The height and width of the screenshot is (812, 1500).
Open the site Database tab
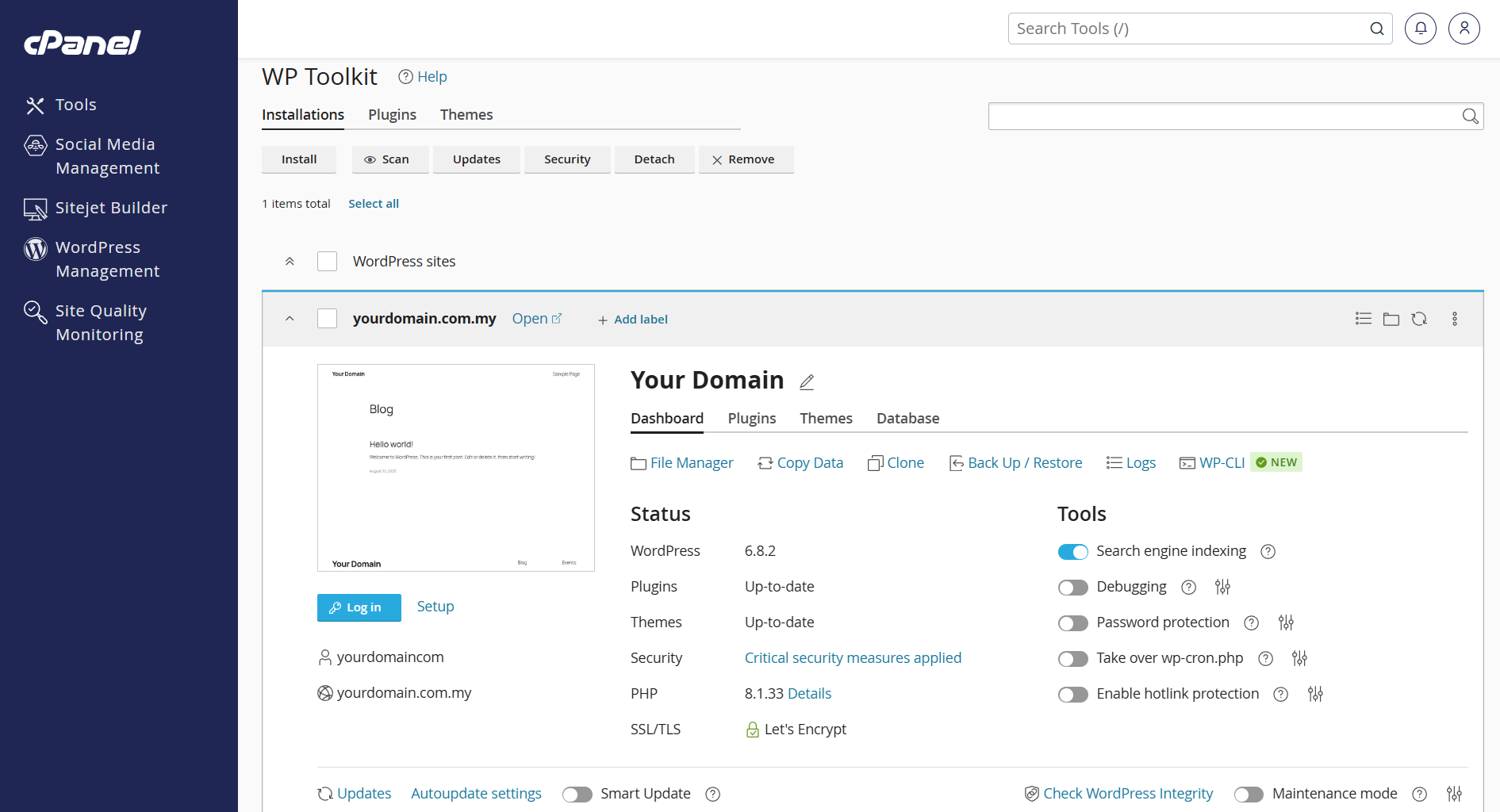tap(907, 419)
